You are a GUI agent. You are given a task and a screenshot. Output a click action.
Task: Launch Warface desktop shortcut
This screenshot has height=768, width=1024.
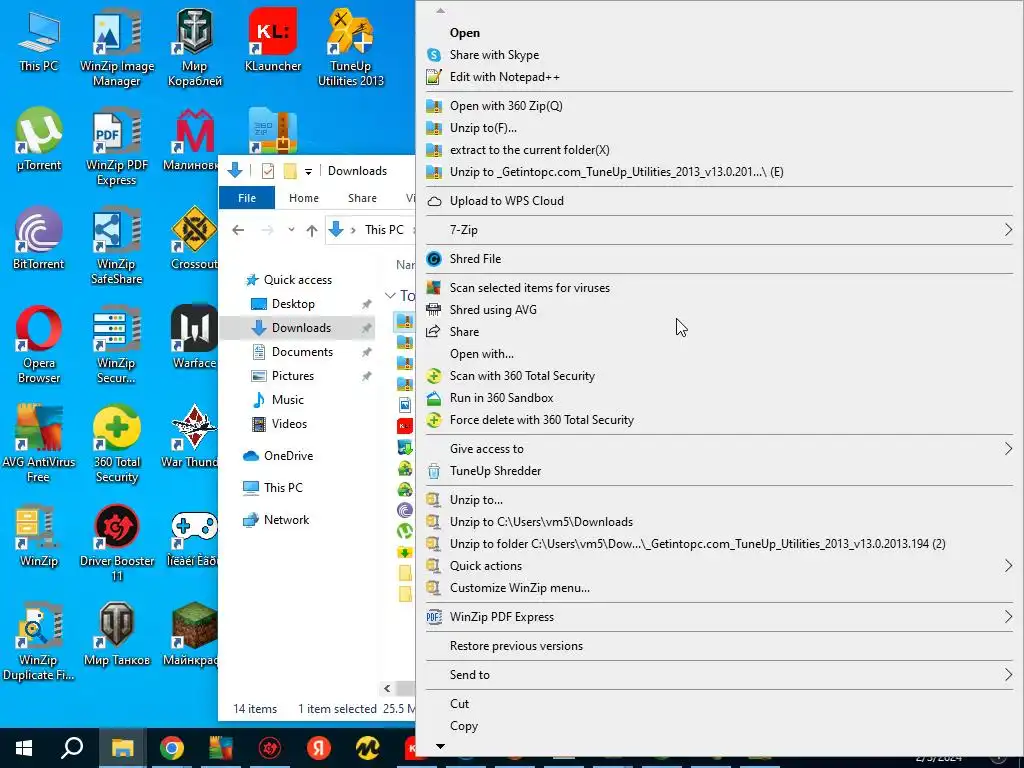pyautogui.click(x=194, y=338)
